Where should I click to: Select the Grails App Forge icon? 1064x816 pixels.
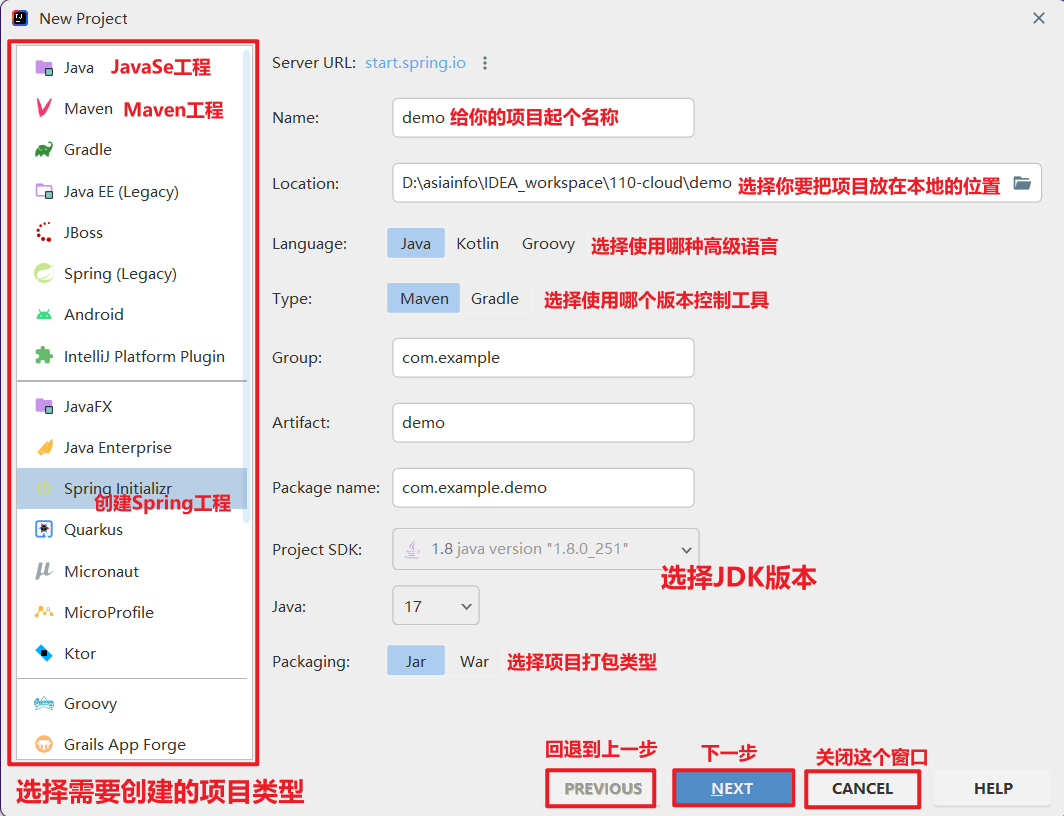44,744
